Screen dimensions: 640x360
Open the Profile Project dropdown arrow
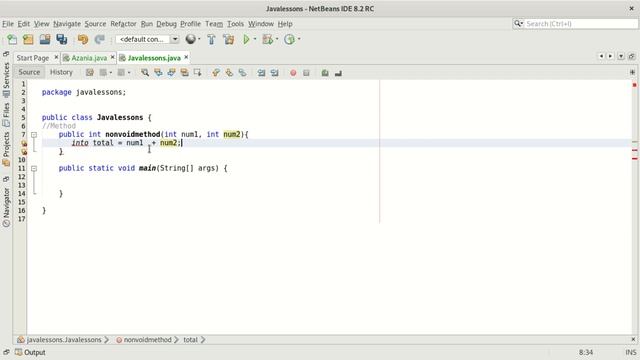coord(299,39)
